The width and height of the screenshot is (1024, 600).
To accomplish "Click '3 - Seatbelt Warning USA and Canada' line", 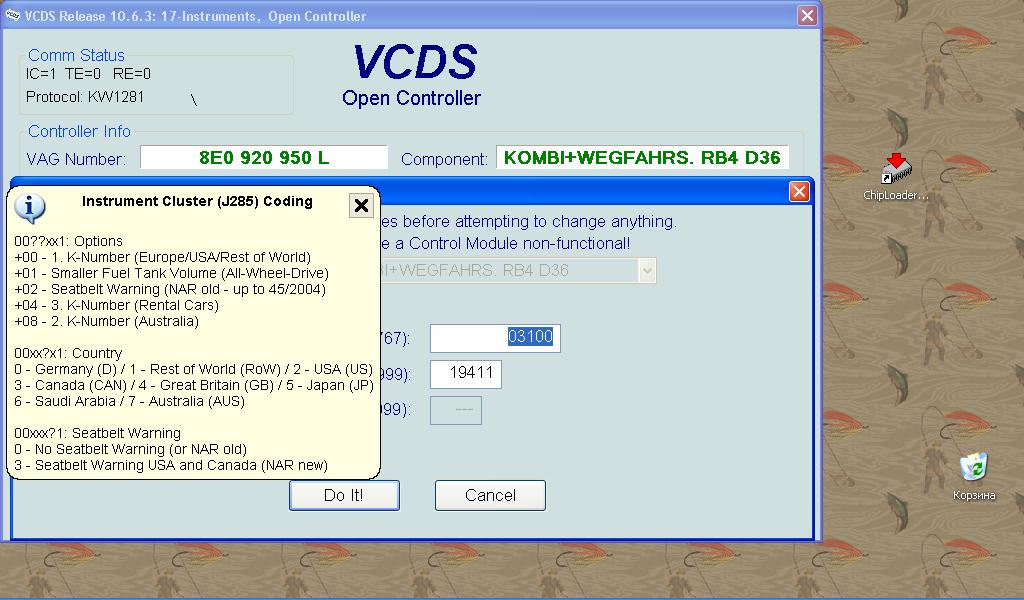I will [170, 466].
